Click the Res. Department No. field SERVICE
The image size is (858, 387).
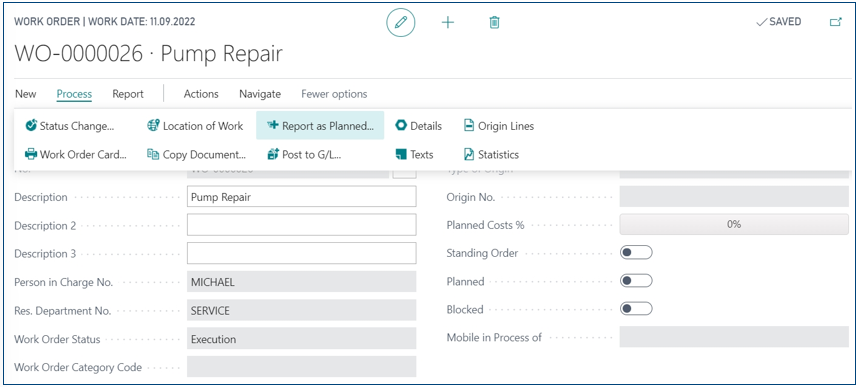click(302, 310)
